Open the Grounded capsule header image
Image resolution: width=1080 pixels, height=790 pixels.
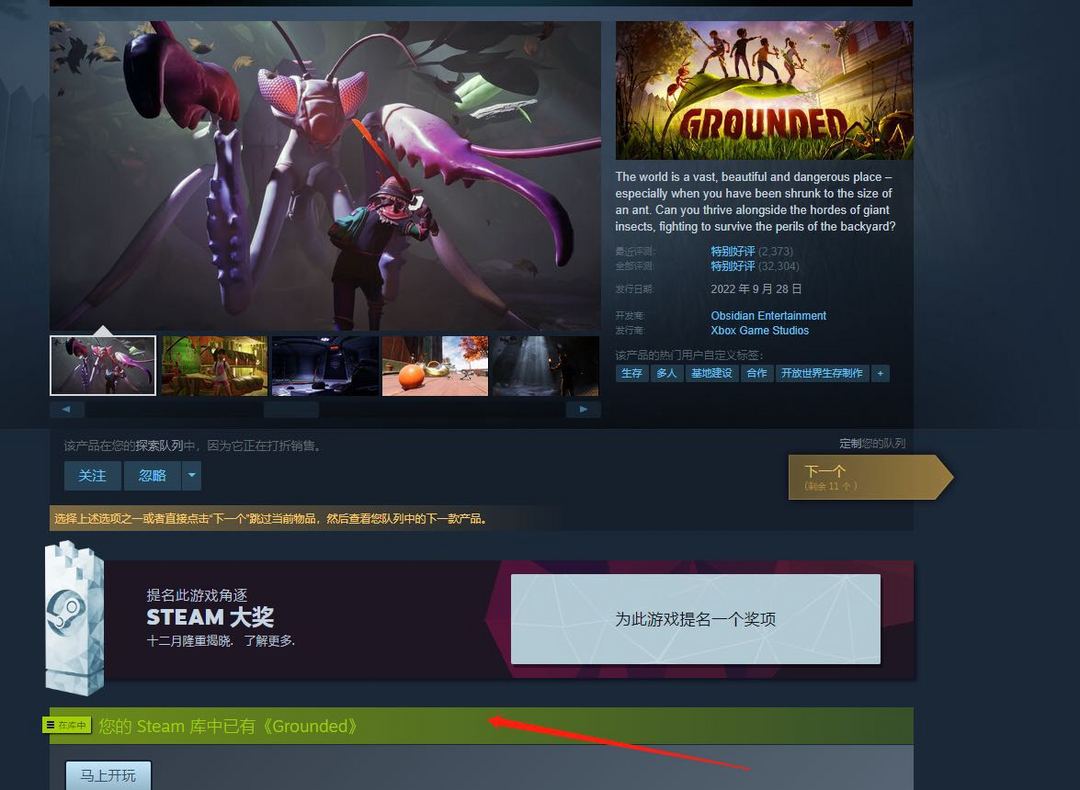pos(764,90)
